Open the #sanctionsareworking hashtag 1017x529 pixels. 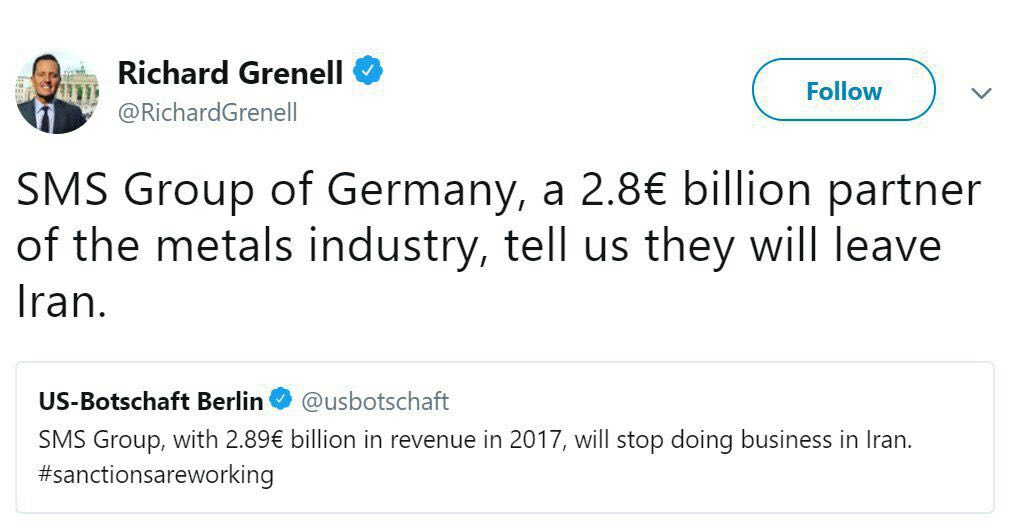coord(156,473)
